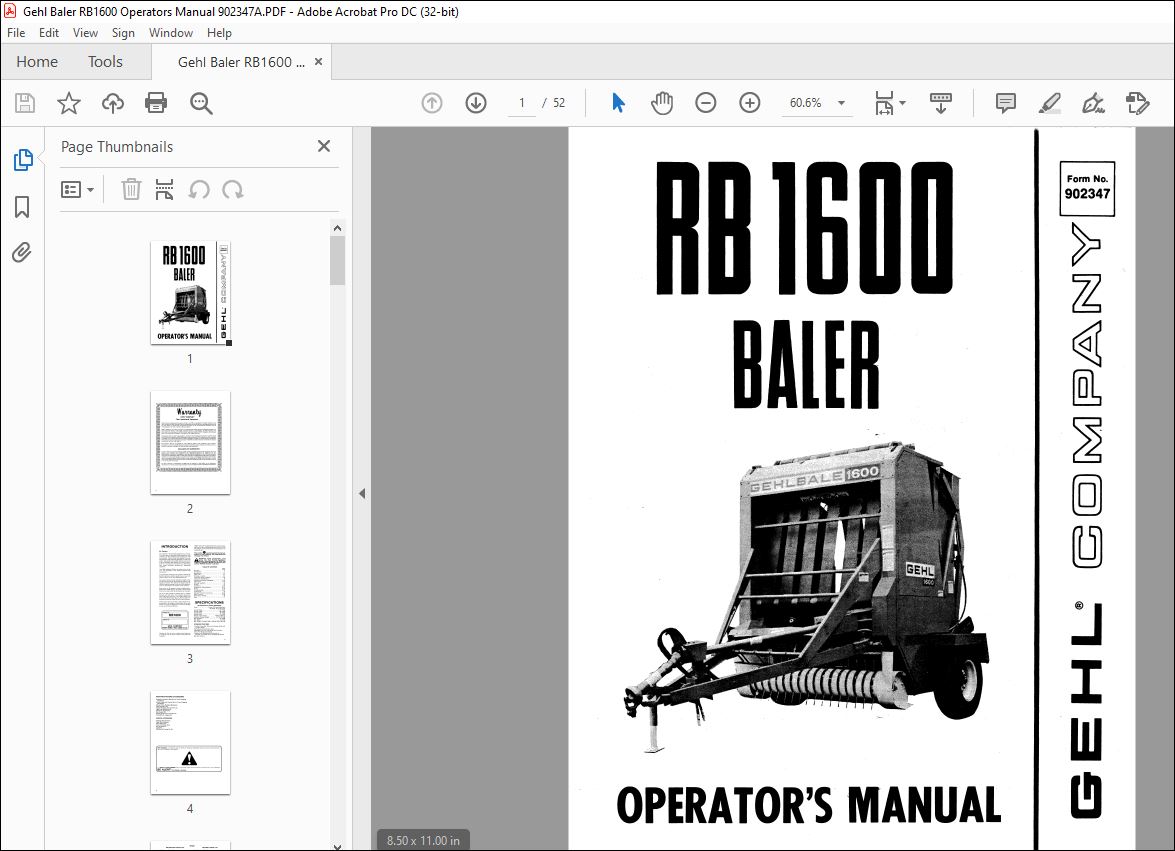Activate the Hand pan tool
Screen dimensions: 1175x851
click(662, 103)
